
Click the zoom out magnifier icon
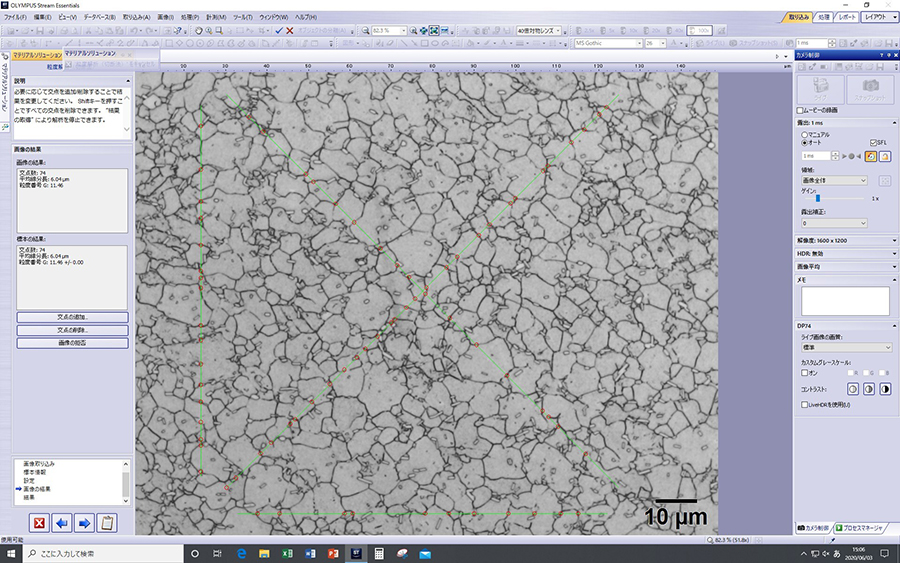(x=366, y=30)
